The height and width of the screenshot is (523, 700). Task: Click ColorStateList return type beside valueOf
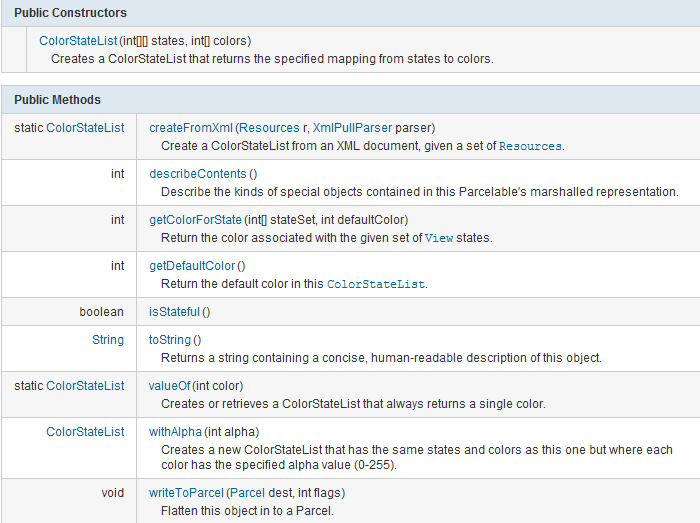pos(85,385)
